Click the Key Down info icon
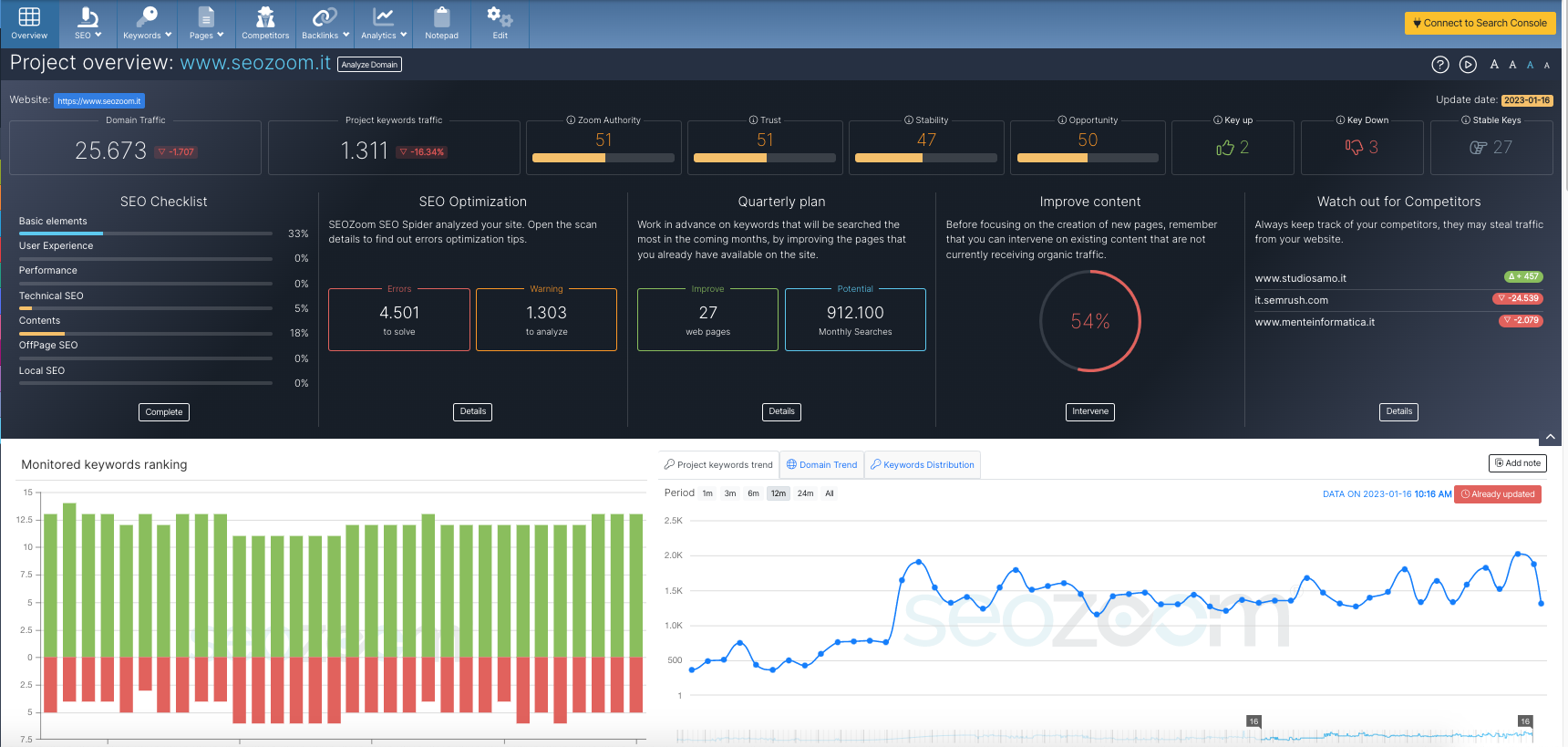This screenshot has height=747, width=1568. 1340,120
